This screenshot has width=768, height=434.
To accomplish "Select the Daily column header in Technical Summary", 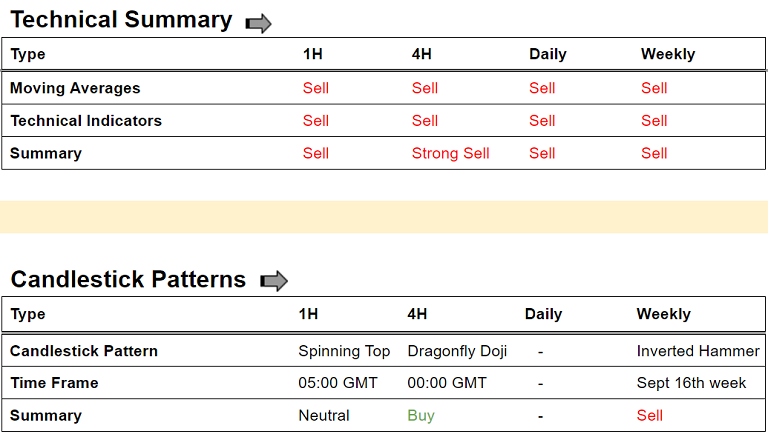I will (x=548, y=55).
